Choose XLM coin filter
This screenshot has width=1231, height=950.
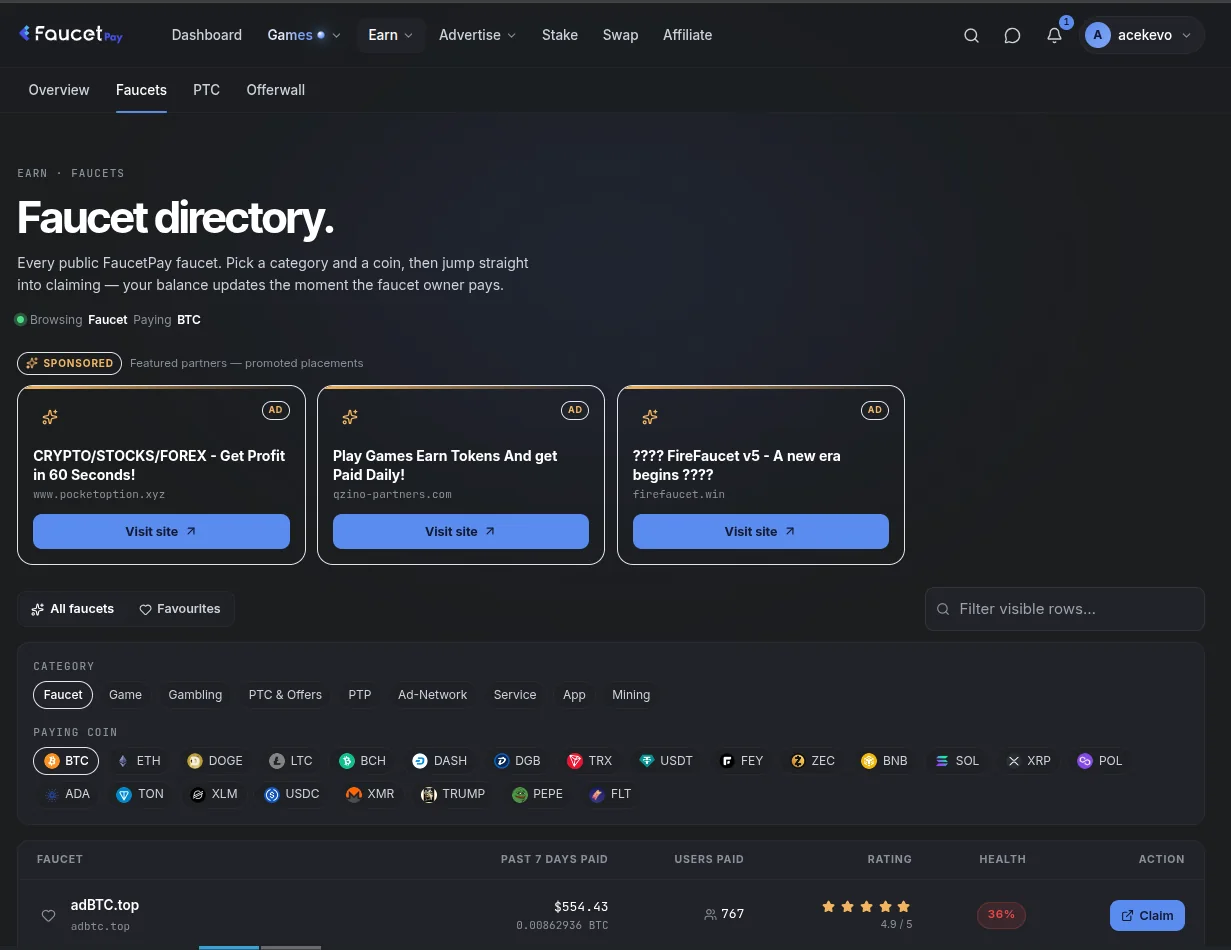214,794
